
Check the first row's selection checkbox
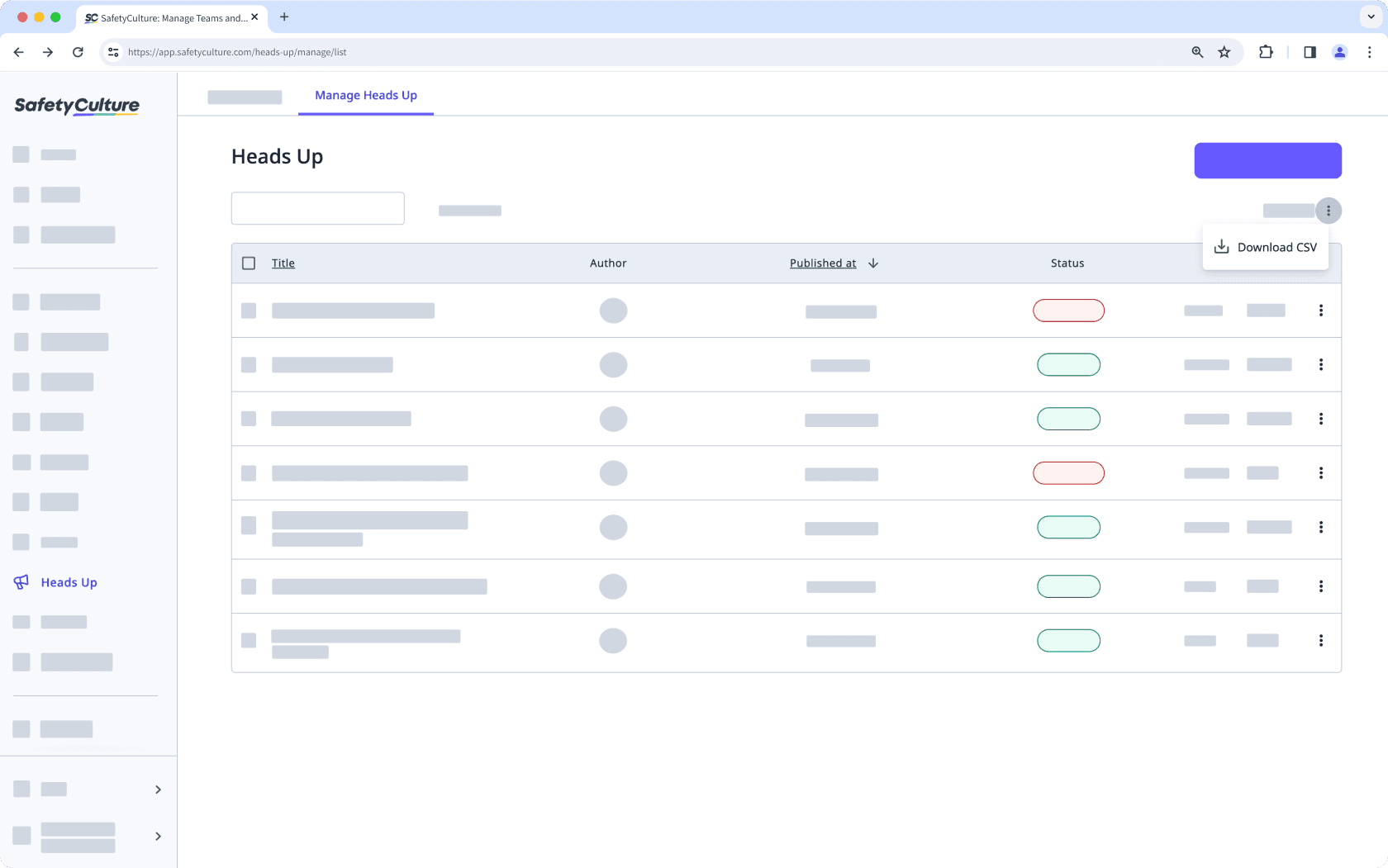(249, 311)
